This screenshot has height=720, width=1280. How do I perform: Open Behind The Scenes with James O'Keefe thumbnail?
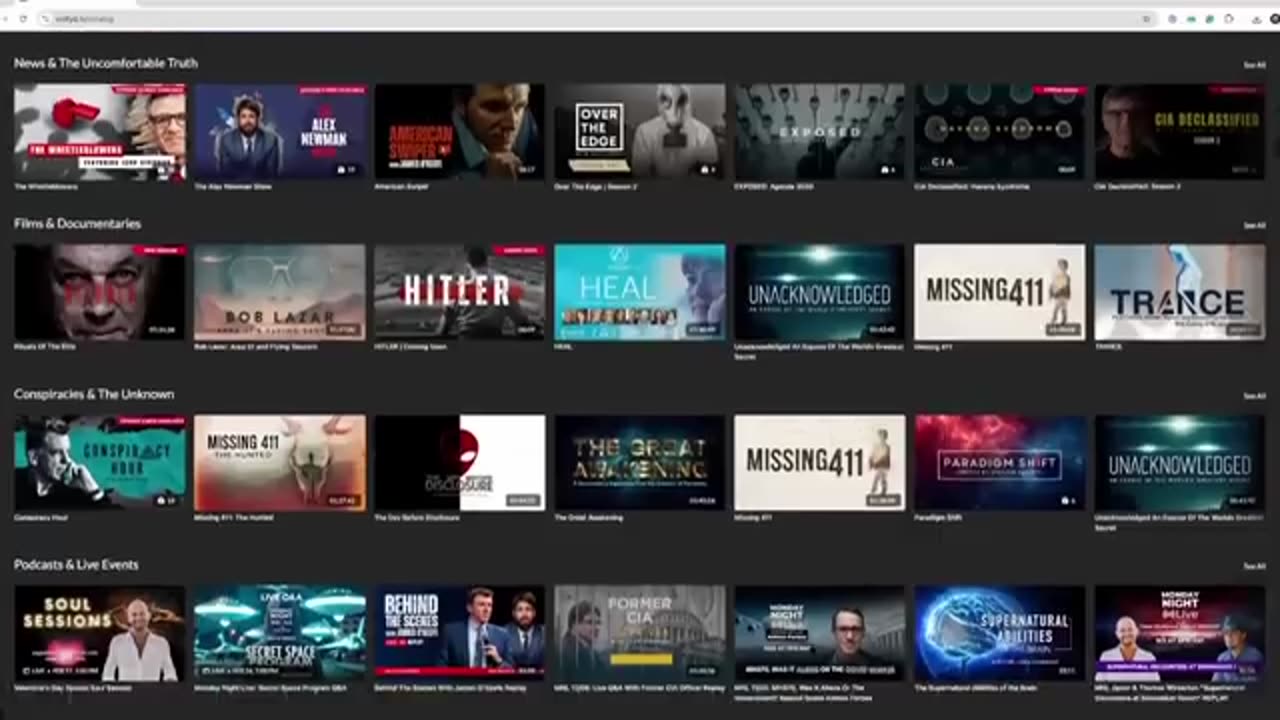pyautogui.click(x=460, y=633)
